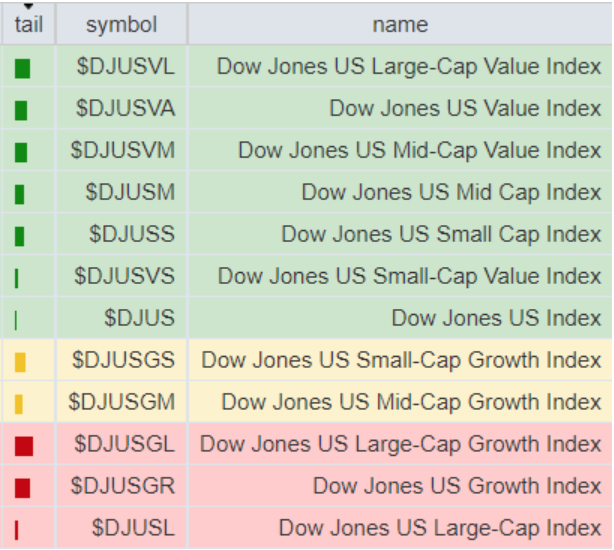Image resolution: width=614 pixels, height=550 pixels.
Task: Click yellow tail marker for $DJUSGM row
Action: coord(19,404)
